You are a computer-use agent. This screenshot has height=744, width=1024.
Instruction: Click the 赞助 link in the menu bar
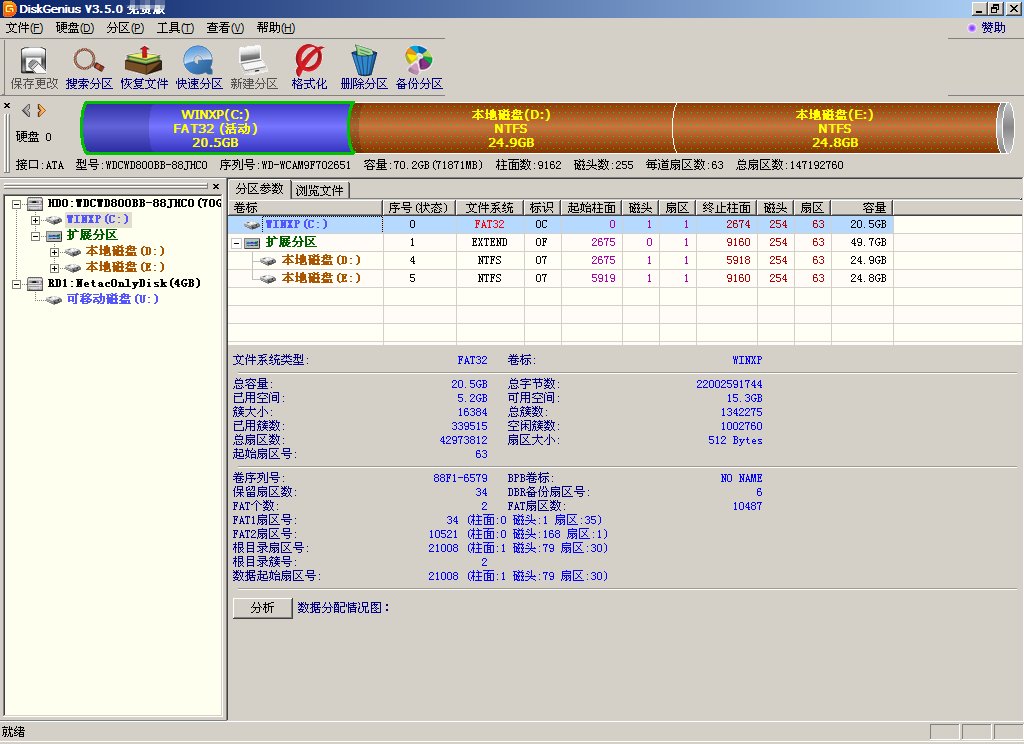[x=992, y=28]
